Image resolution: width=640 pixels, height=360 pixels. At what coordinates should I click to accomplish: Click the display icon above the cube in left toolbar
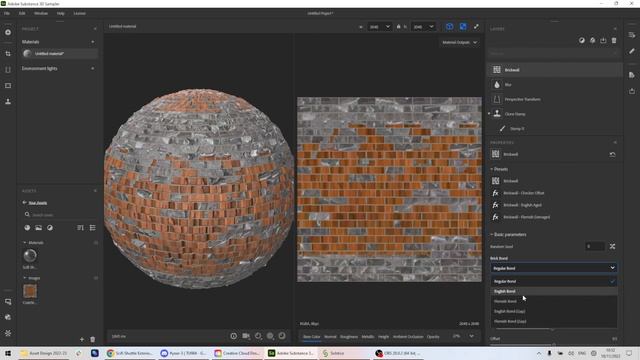click(x=8, y=302)
